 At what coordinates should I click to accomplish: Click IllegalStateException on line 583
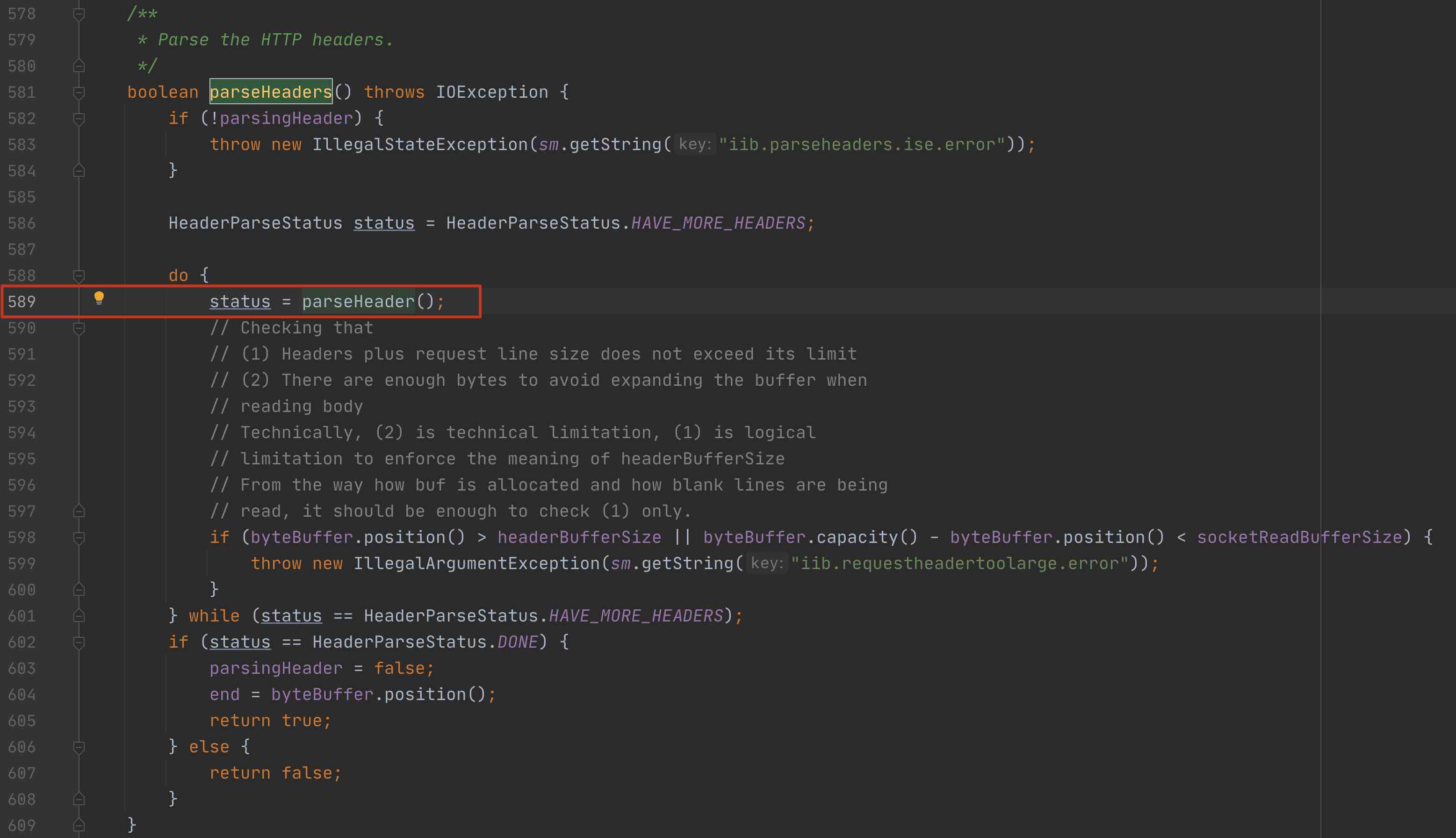pos(420,144)
